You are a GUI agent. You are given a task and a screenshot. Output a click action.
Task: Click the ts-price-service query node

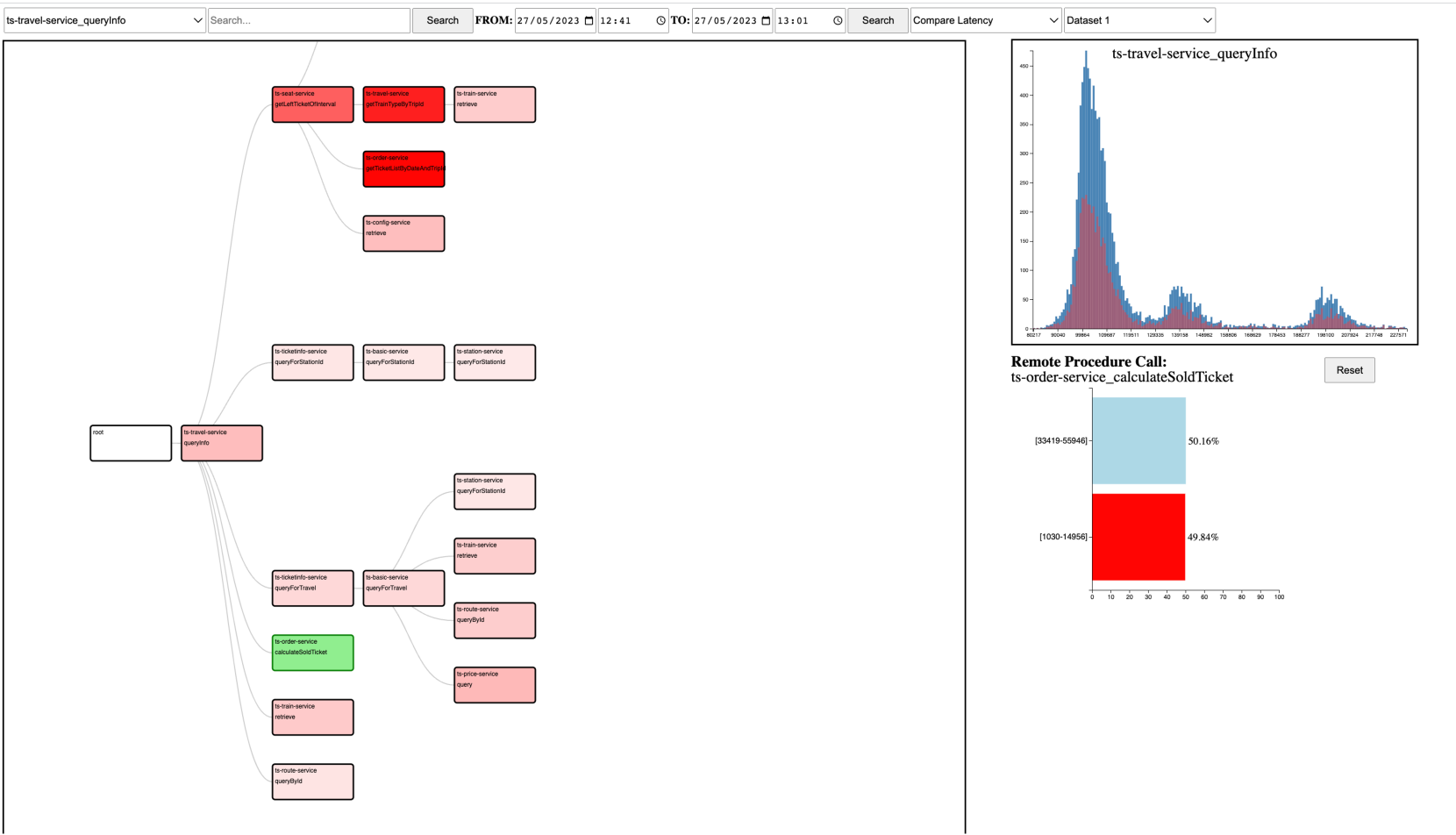[495, 685]
